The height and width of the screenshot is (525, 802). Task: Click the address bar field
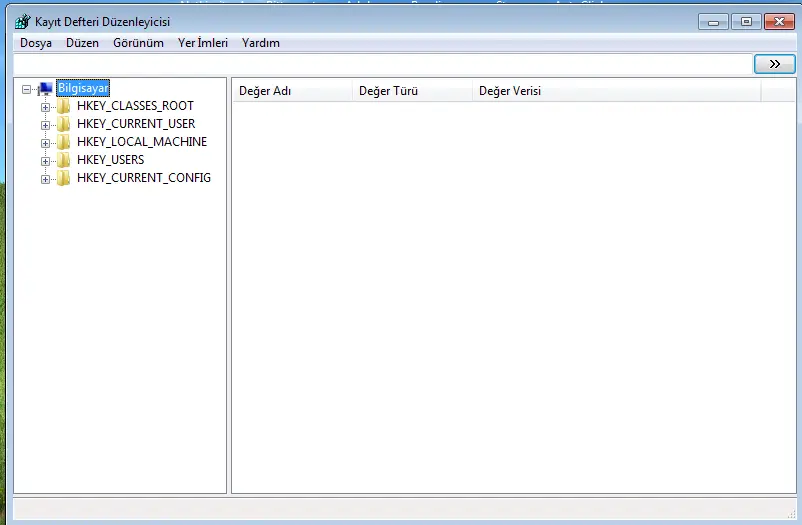[x=383, y=64]
